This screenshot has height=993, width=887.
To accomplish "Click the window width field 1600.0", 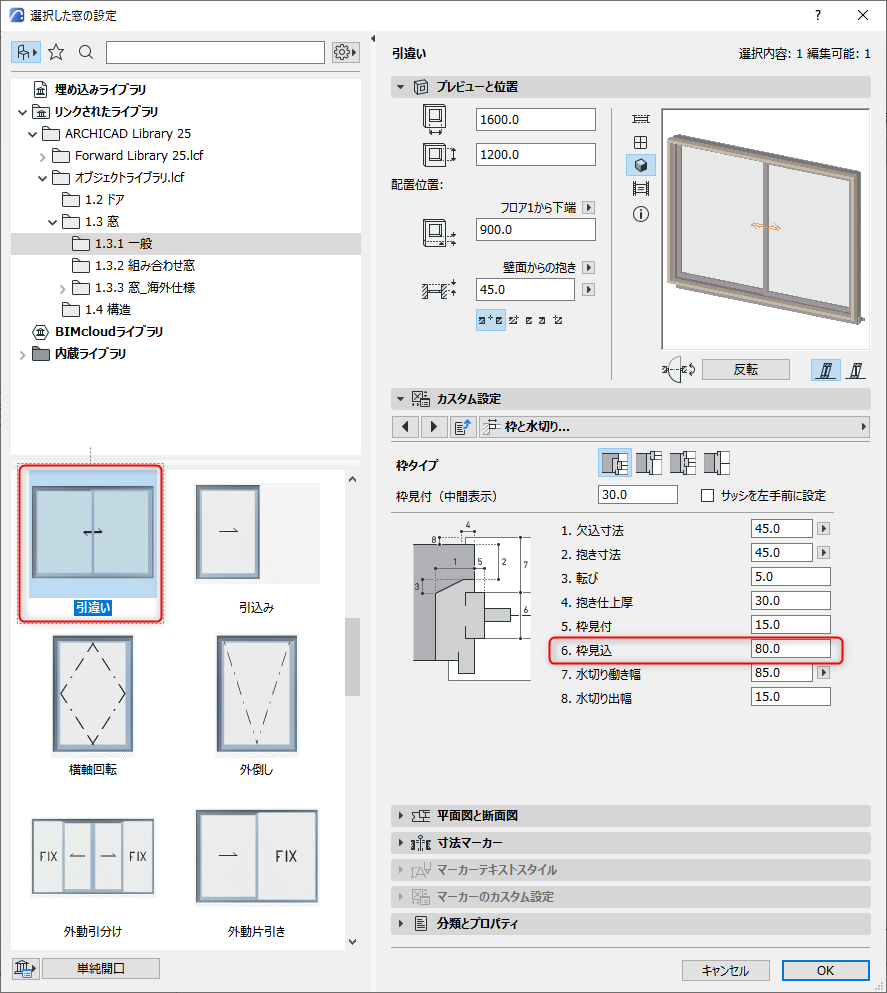I will click(536, 120).
